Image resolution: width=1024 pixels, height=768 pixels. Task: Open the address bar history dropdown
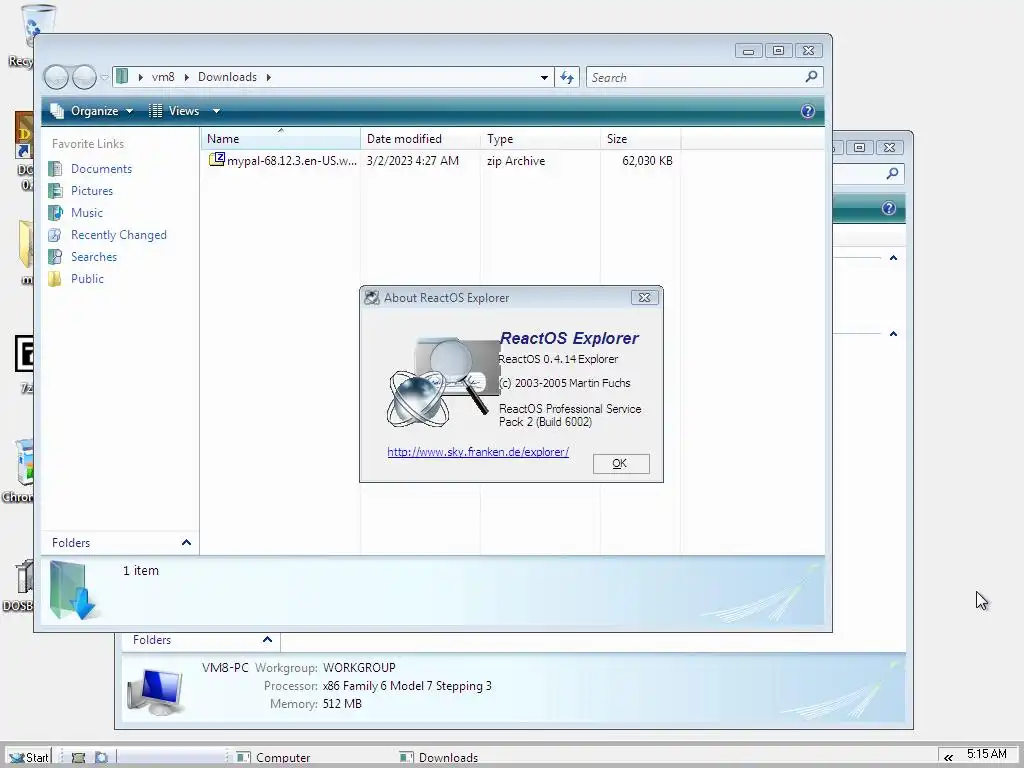544,78
